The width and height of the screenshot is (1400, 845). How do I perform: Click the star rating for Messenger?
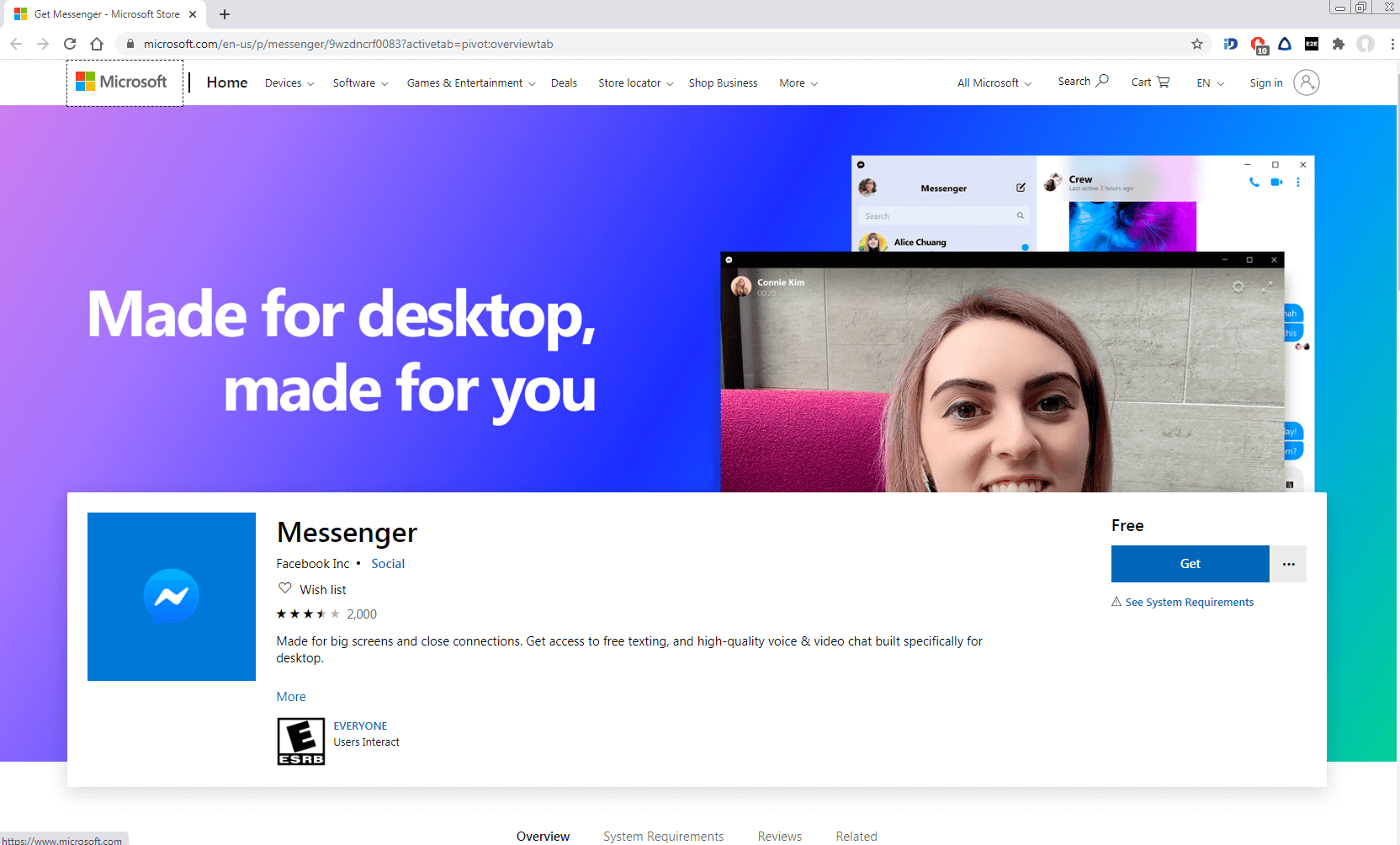tap(308, 614)
